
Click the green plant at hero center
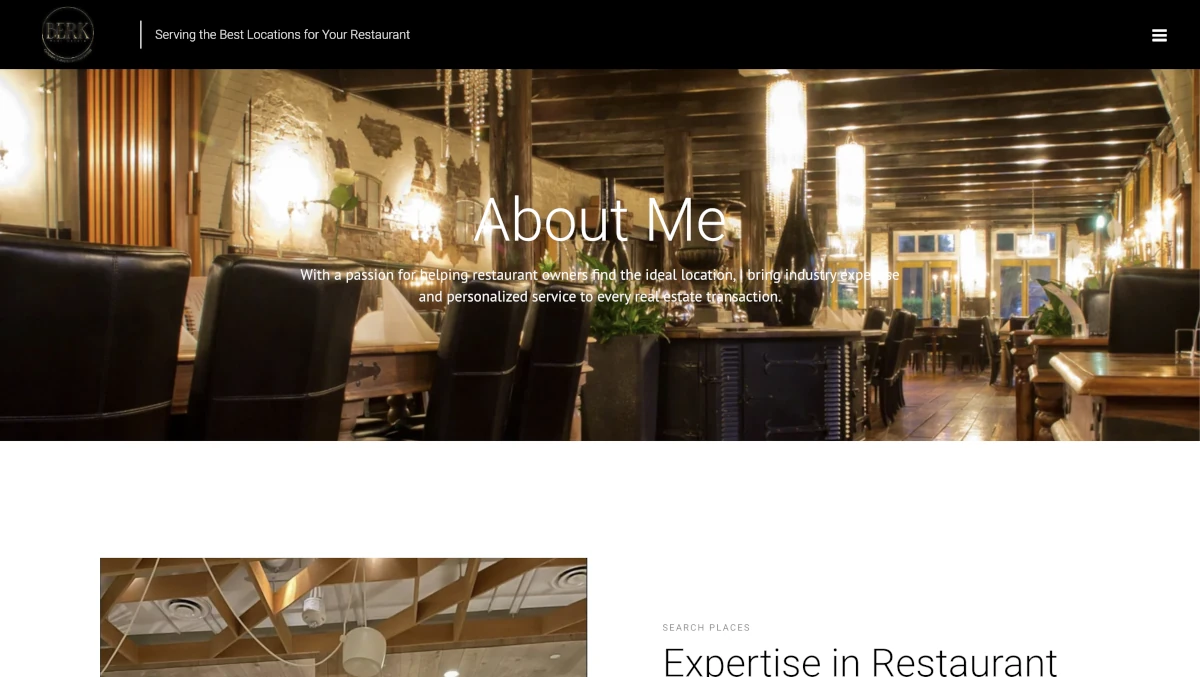tap(625, 308)
